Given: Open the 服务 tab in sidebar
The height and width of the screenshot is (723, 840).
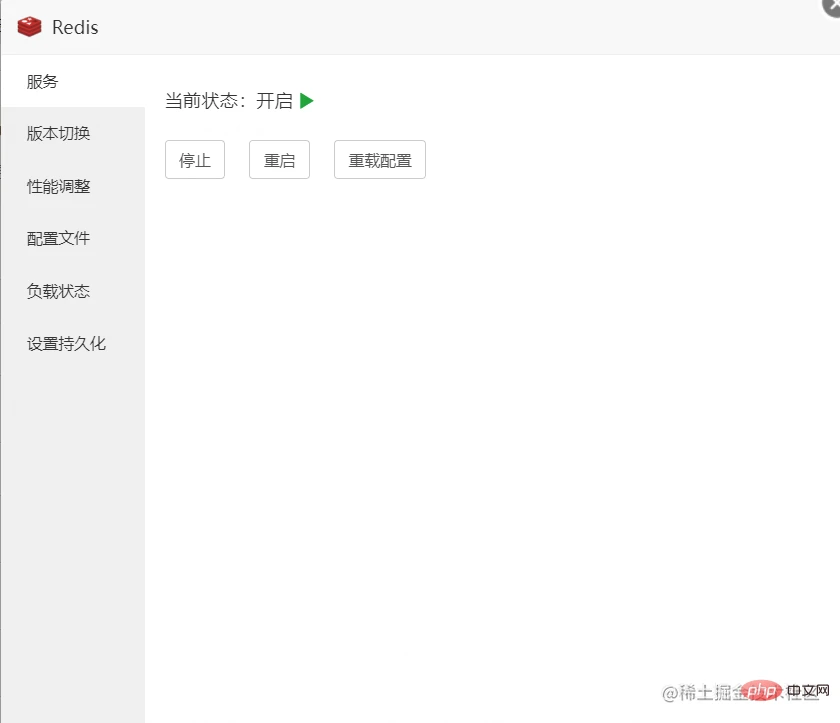Looking at the screenshot, I should tap(73, 81).
